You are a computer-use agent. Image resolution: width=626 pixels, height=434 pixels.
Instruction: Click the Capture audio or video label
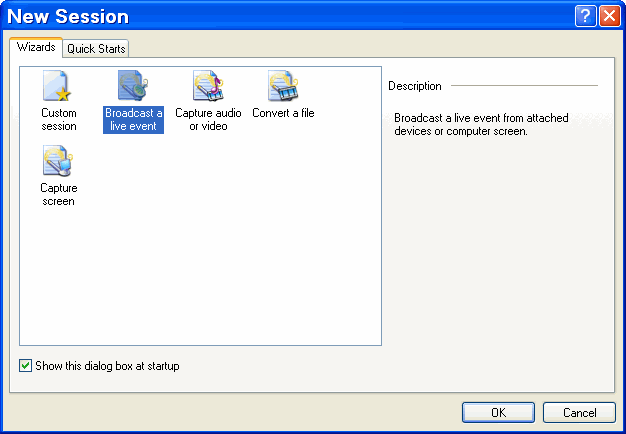(x=208, y=119)
